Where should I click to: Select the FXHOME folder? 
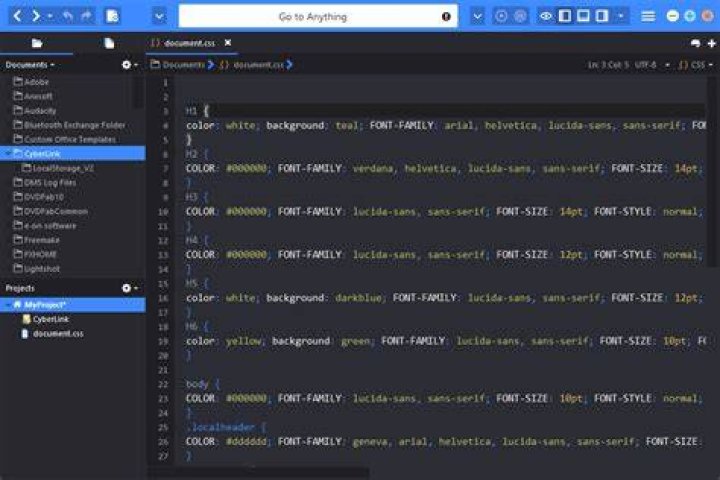(x=35, y=254)
